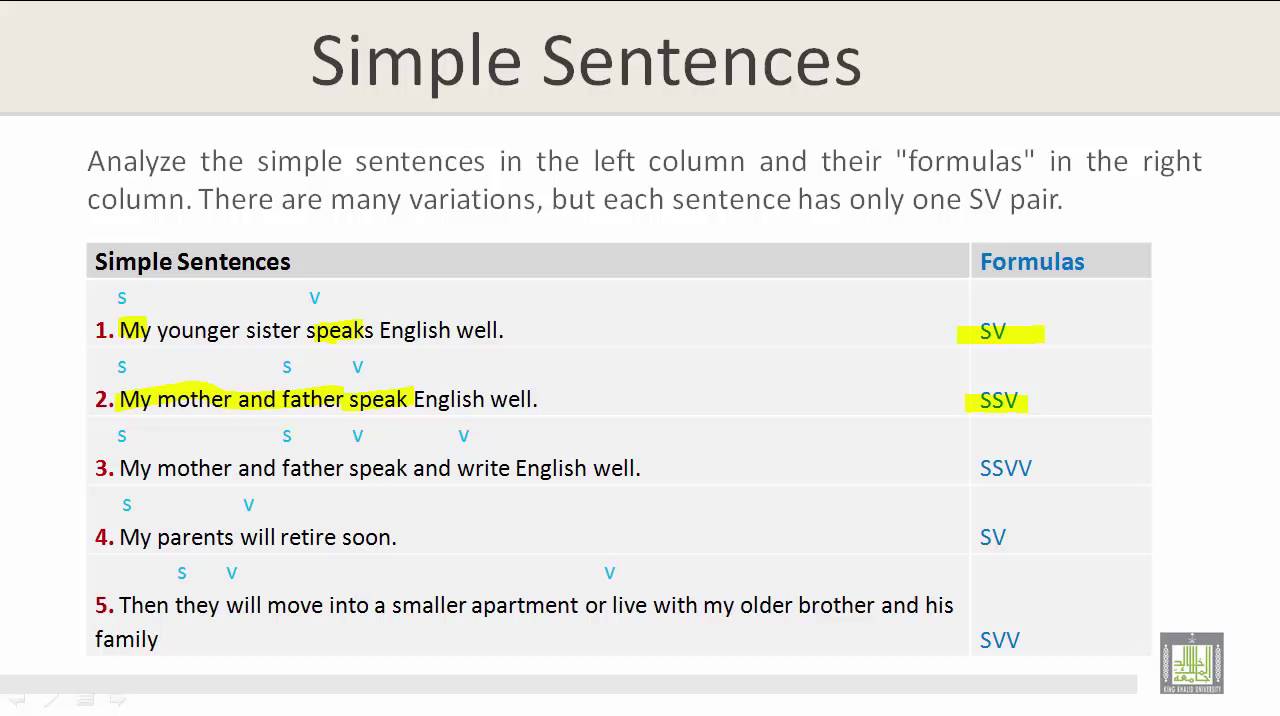Click the highlighted SSV formula
Viewport: 1280px width, 716px height.
[x=998, y=400]
